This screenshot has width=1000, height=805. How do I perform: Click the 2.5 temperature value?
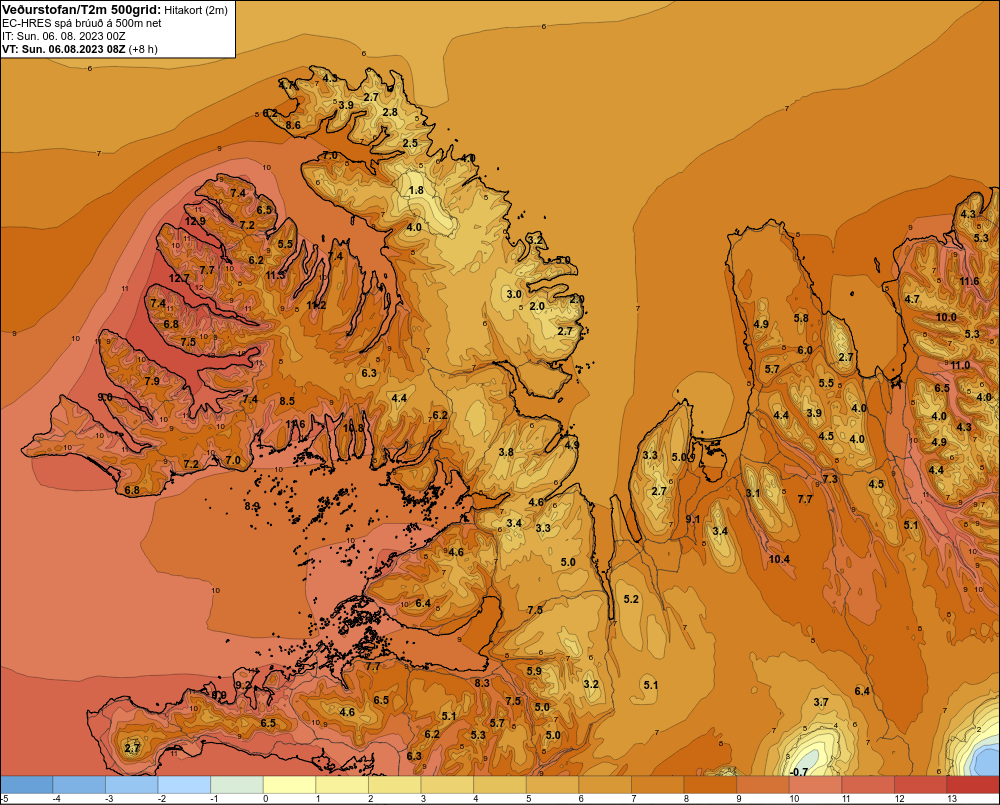410,143
